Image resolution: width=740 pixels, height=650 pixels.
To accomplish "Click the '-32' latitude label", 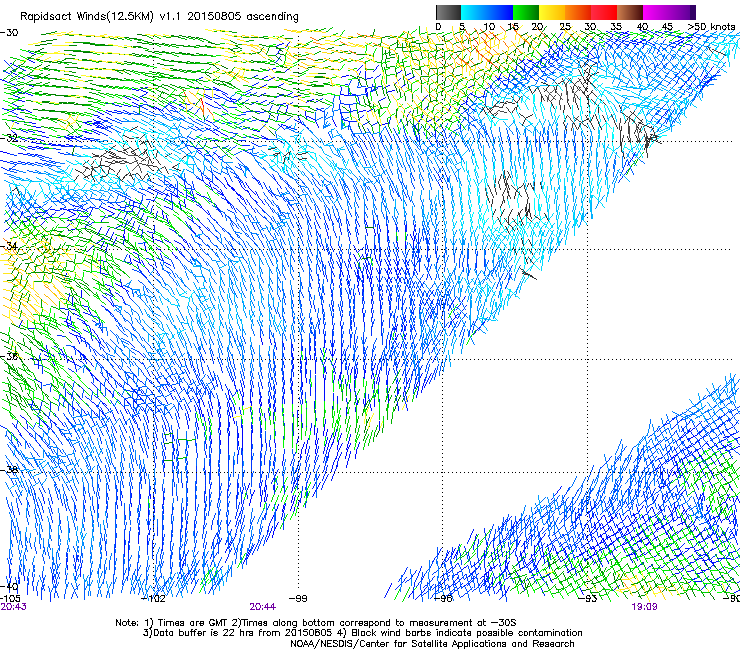I will [9, 138].
